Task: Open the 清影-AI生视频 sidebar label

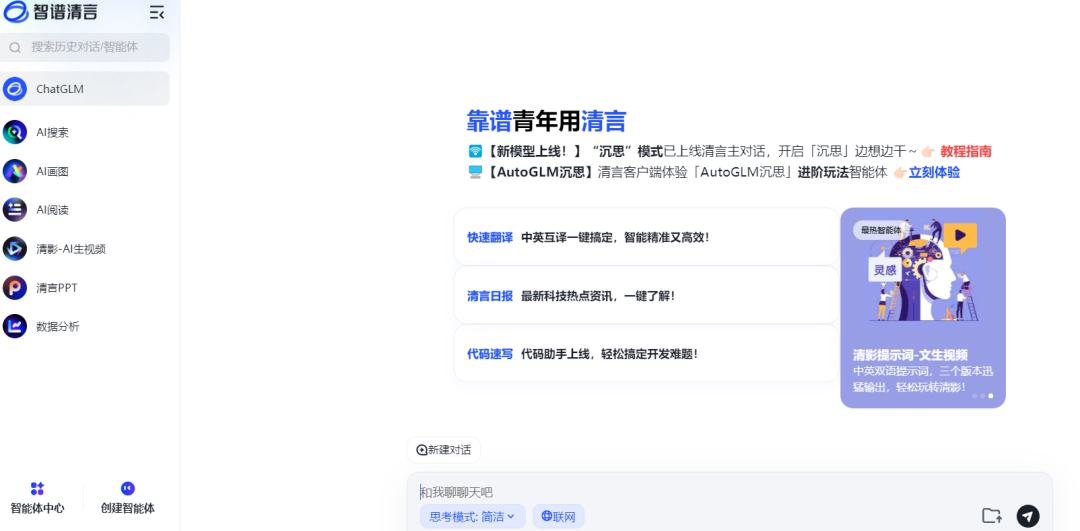Action: [x=71, y=249]
